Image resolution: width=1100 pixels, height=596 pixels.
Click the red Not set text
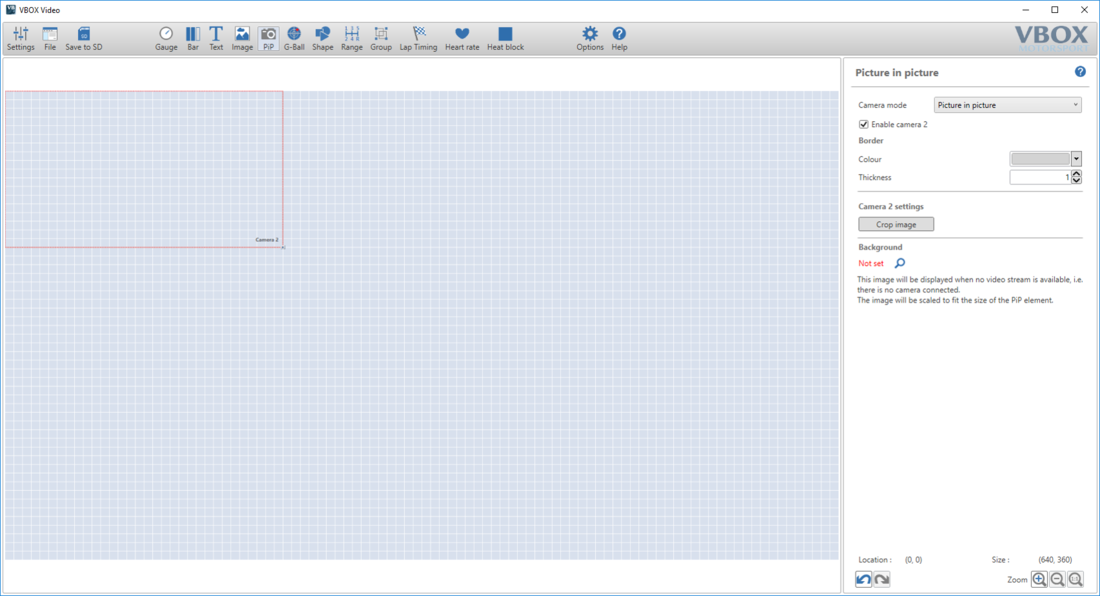(871, 264)
